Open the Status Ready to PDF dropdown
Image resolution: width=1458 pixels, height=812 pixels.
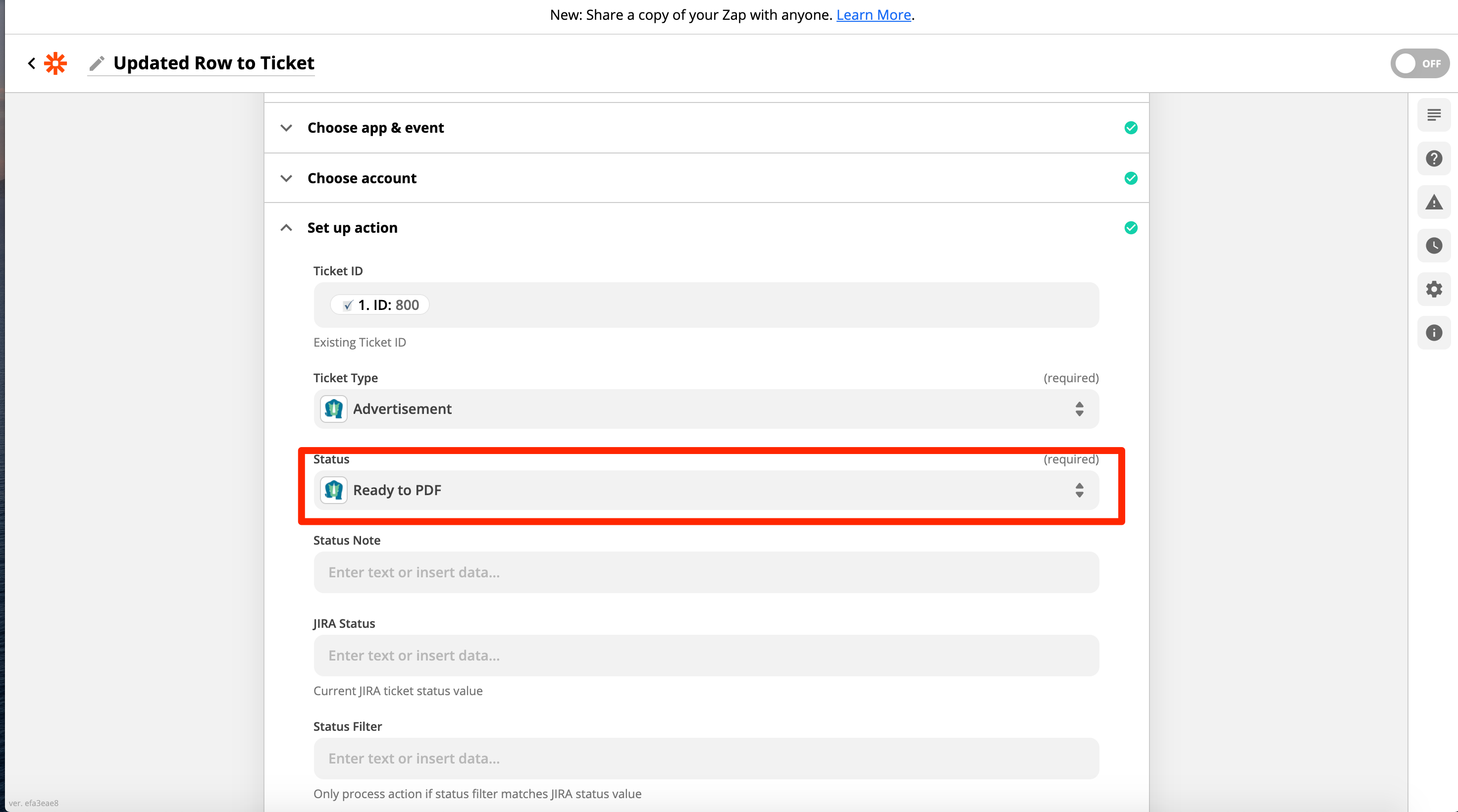click(x=706, y=490)
